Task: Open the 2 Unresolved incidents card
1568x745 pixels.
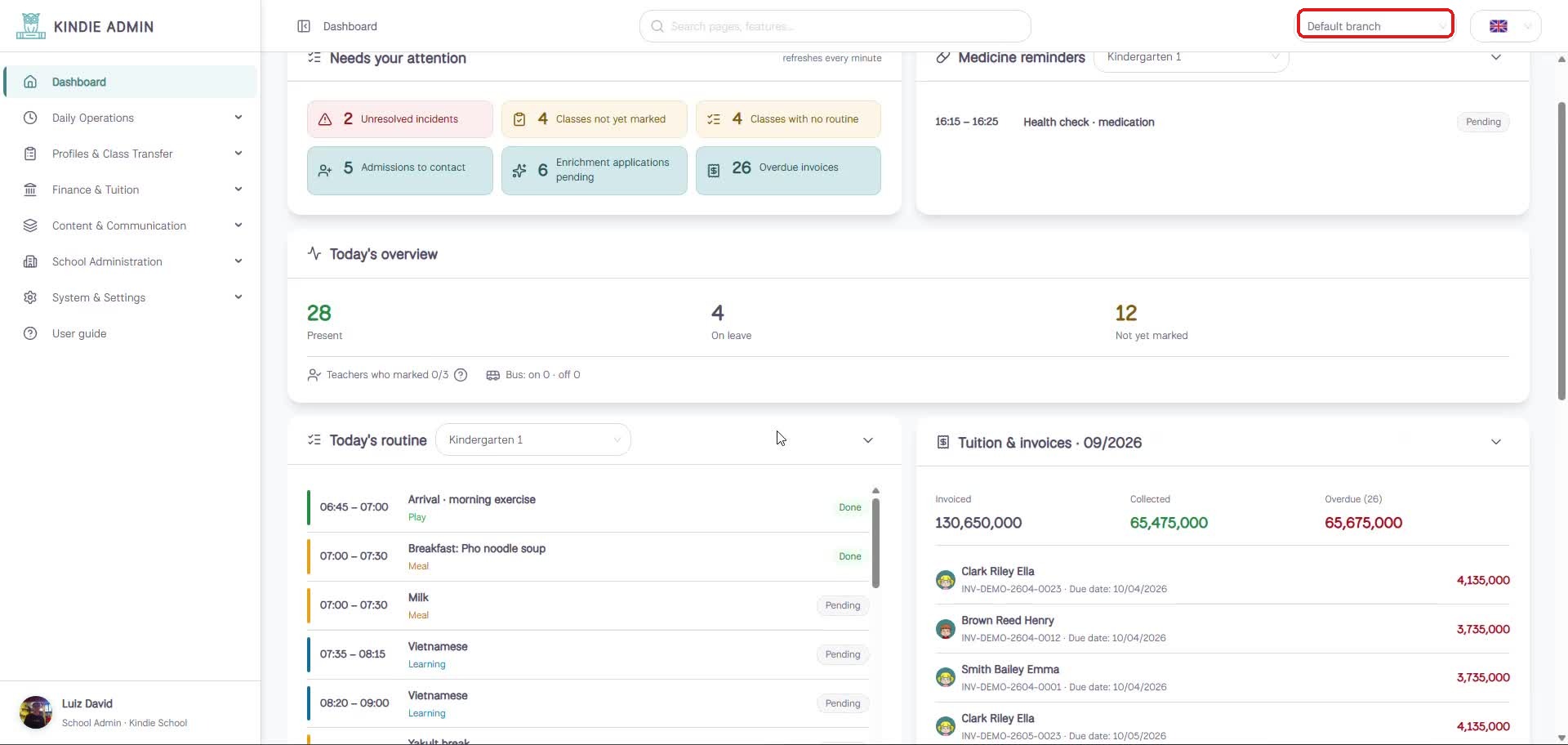Action: click(400, 119)
